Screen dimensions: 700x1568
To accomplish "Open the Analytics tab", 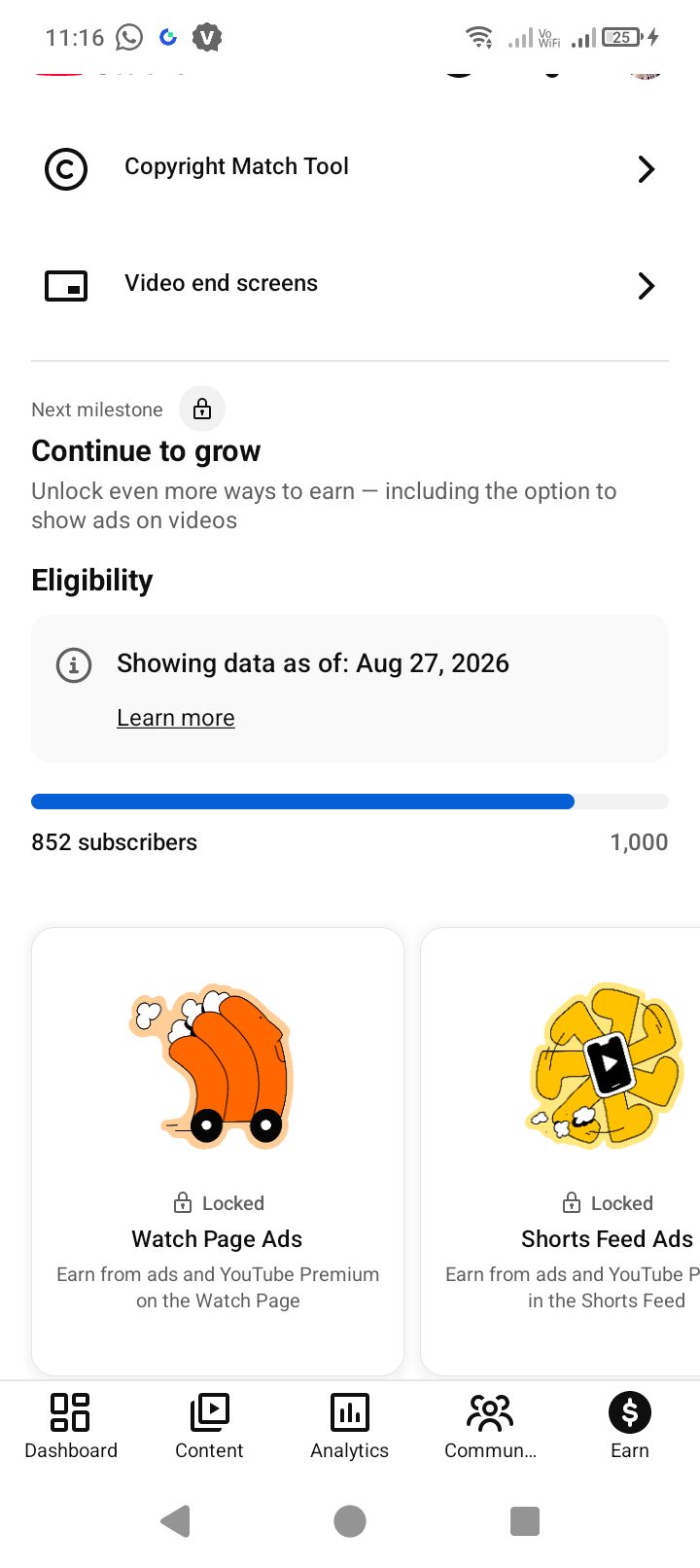I will tap(350, 1425).
